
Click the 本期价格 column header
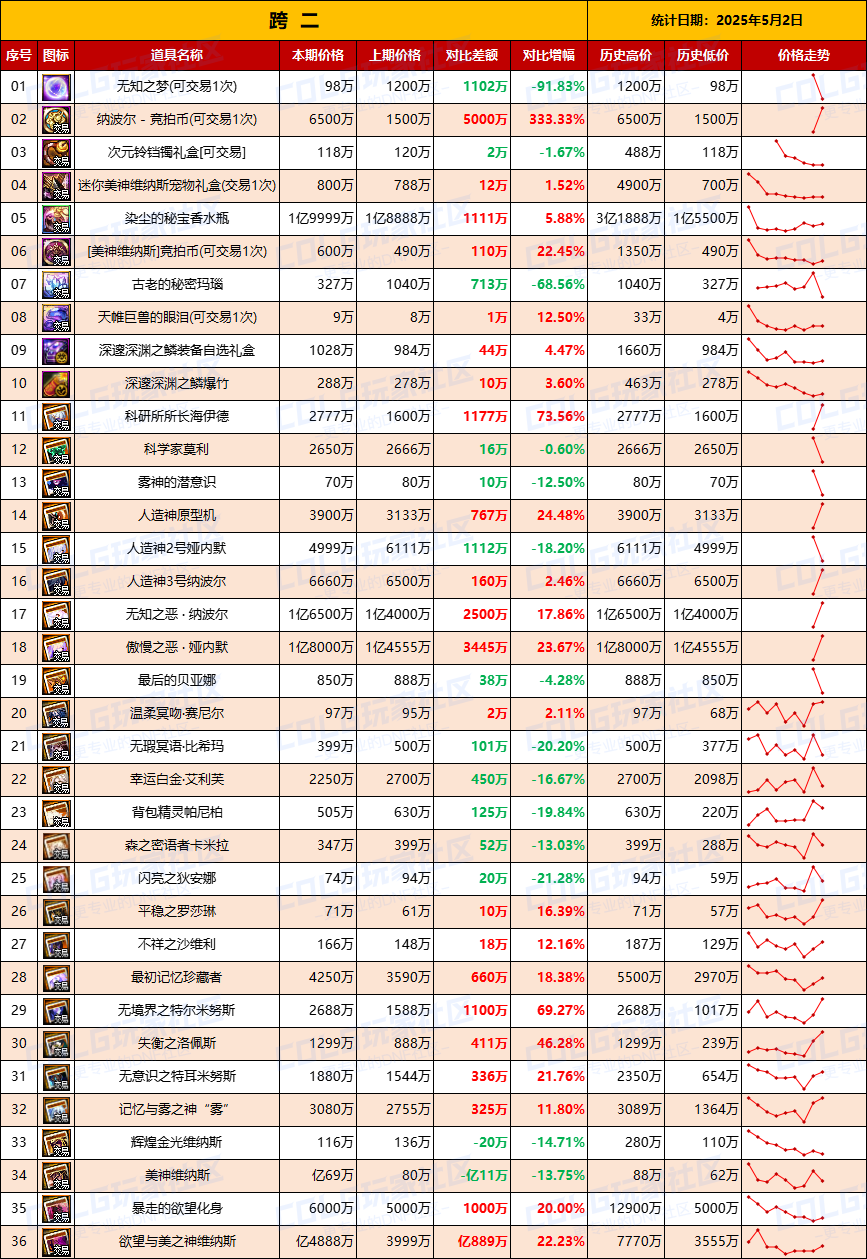click(318, 55)
